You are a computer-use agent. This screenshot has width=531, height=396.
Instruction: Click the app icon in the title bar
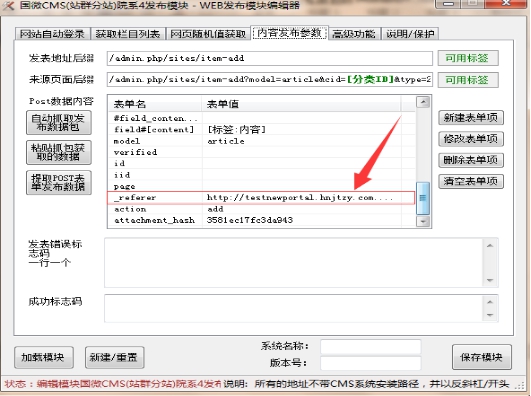pyautogui.click(x=8, y=5)
